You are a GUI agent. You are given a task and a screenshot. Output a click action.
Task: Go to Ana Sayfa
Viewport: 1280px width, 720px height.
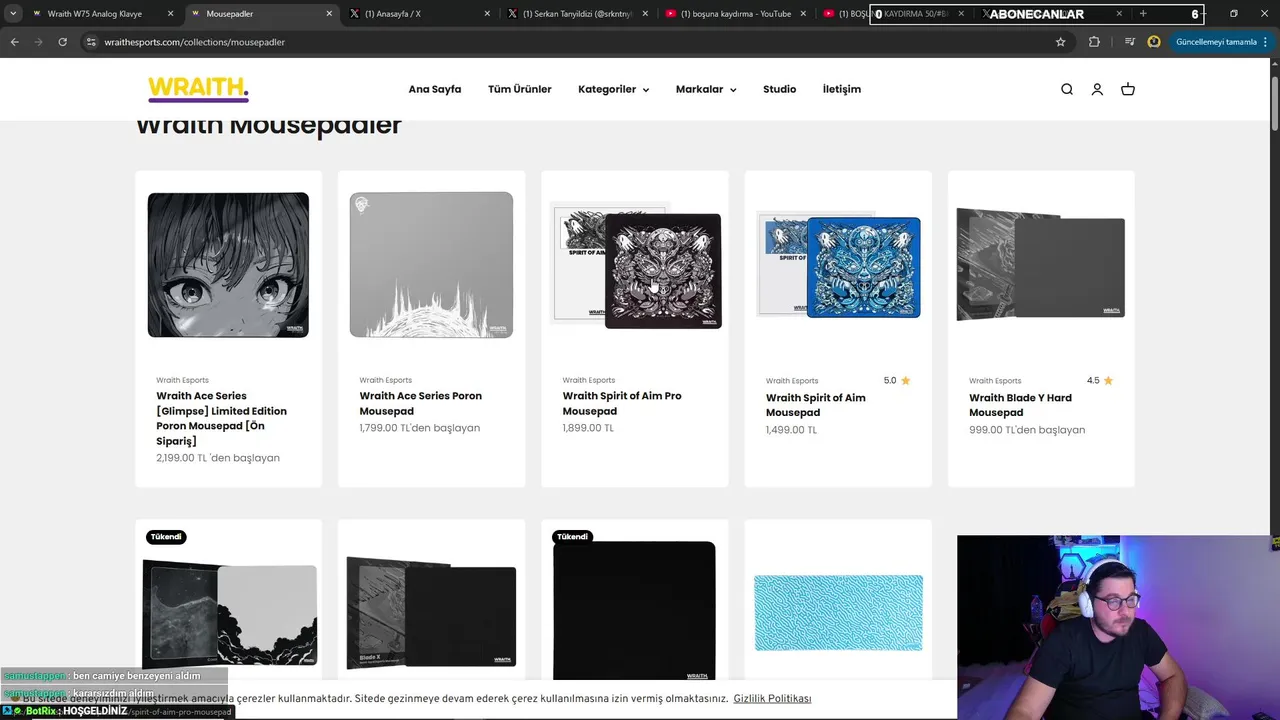[x=435, y=89]
